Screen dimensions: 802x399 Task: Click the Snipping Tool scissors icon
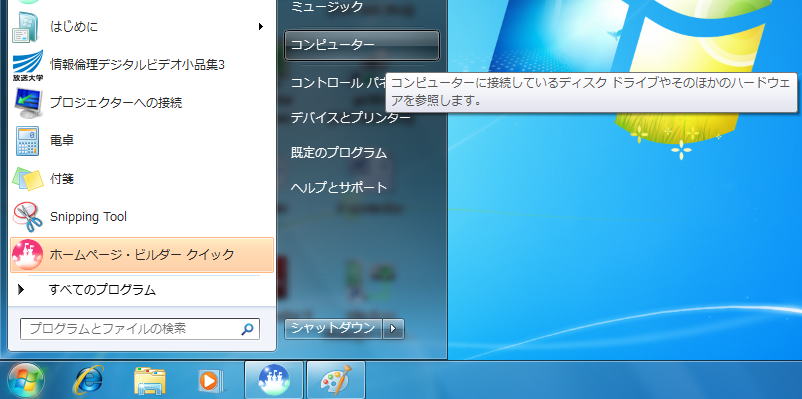coord(28,217)
